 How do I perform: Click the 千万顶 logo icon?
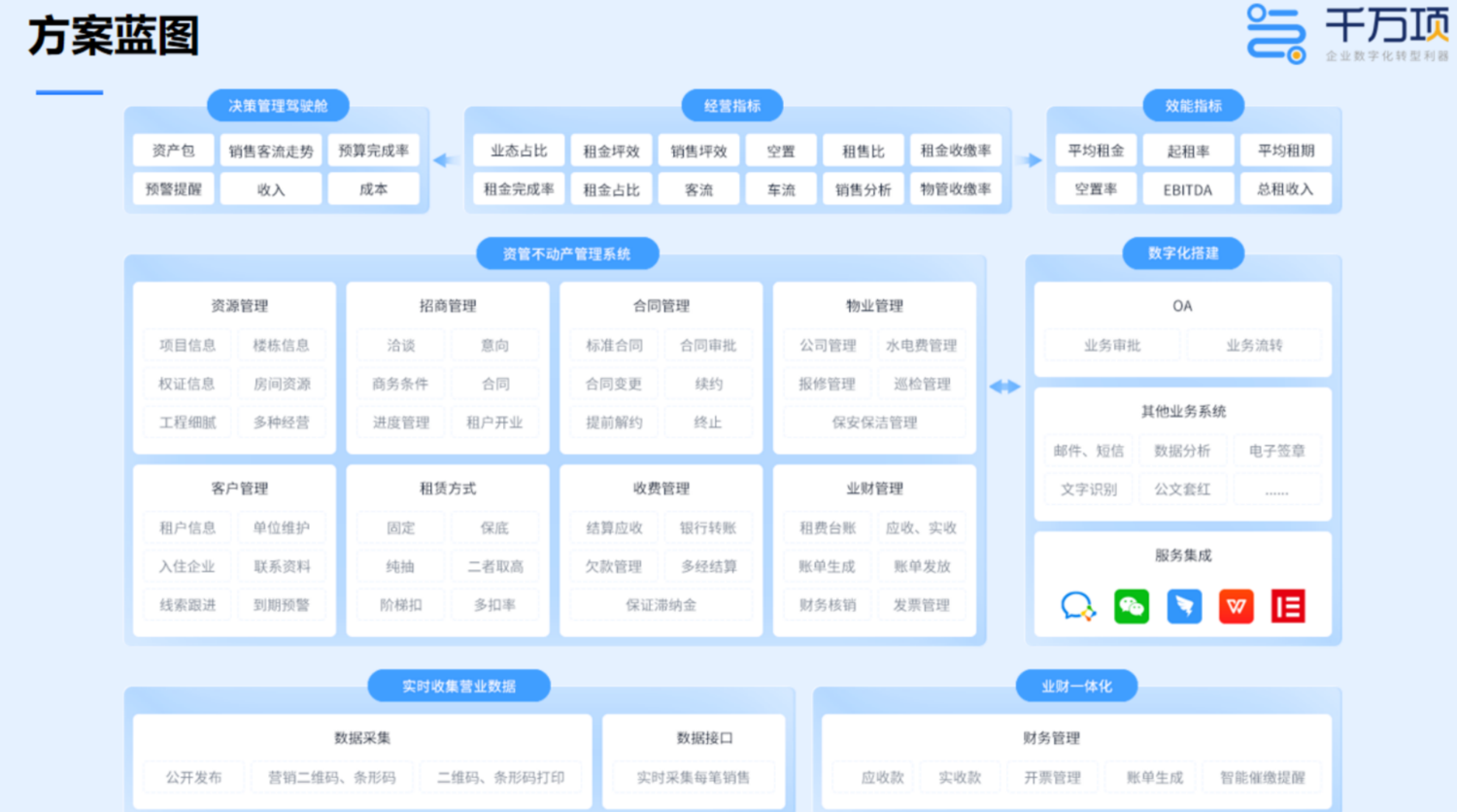click(1275, 34)
